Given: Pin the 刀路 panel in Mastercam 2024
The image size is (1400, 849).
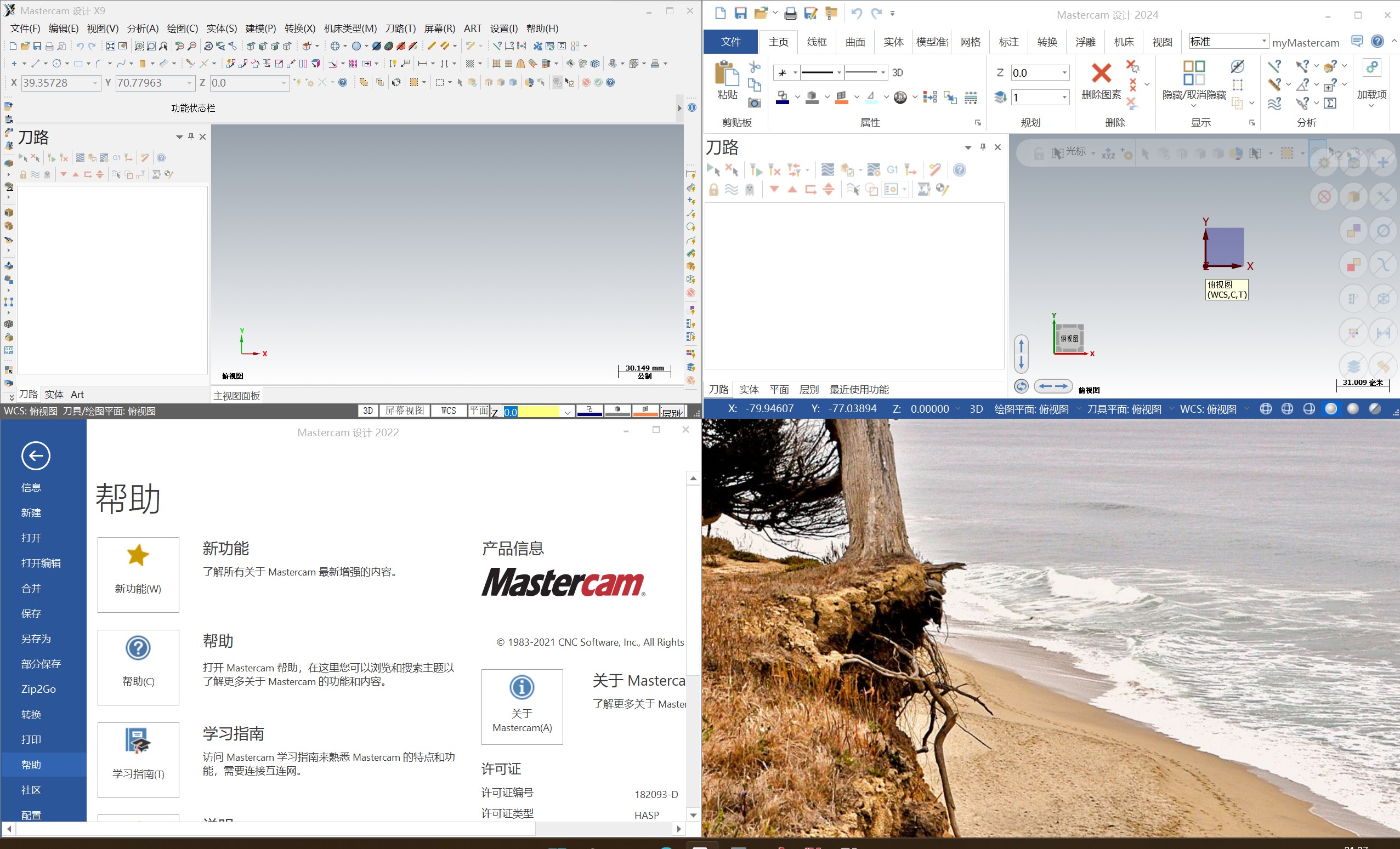Looking at the screenshot, I should [983, 147].
